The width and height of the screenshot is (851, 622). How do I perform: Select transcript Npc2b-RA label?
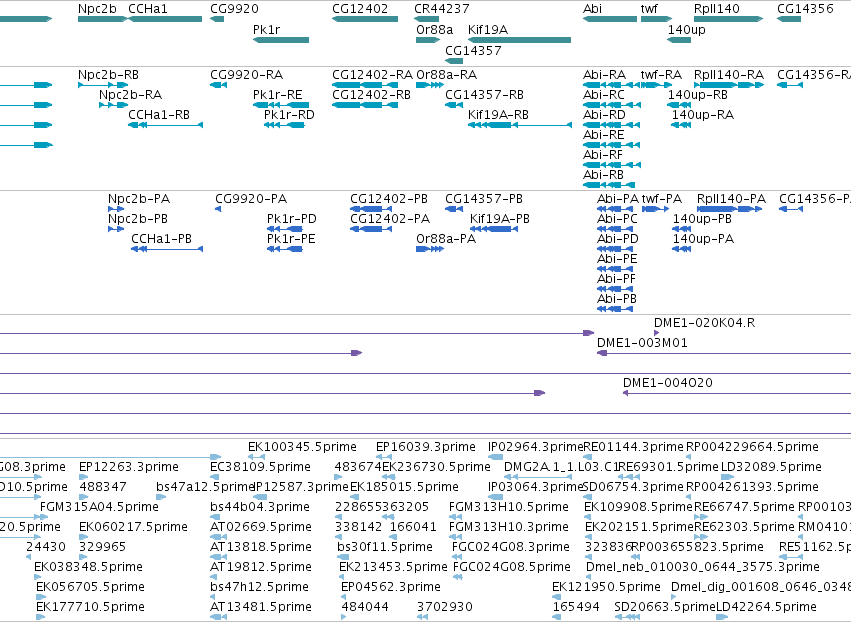[130, 94]
